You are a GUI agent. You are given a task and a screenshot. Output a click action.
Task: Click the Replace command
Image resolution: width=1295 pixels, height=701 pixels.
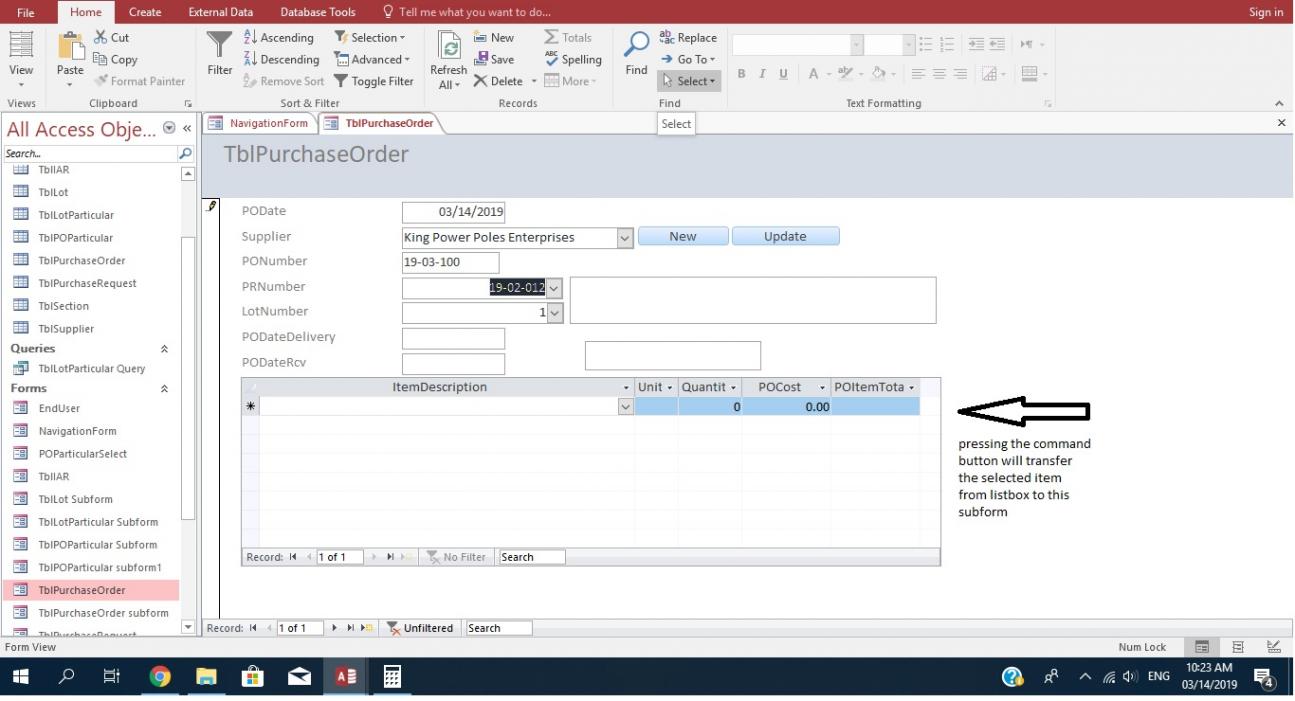pyautogui.click(x=689, y=38)
